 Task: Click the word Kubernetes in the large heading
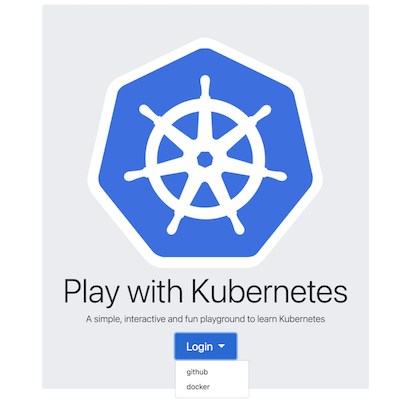coord(269,291)
